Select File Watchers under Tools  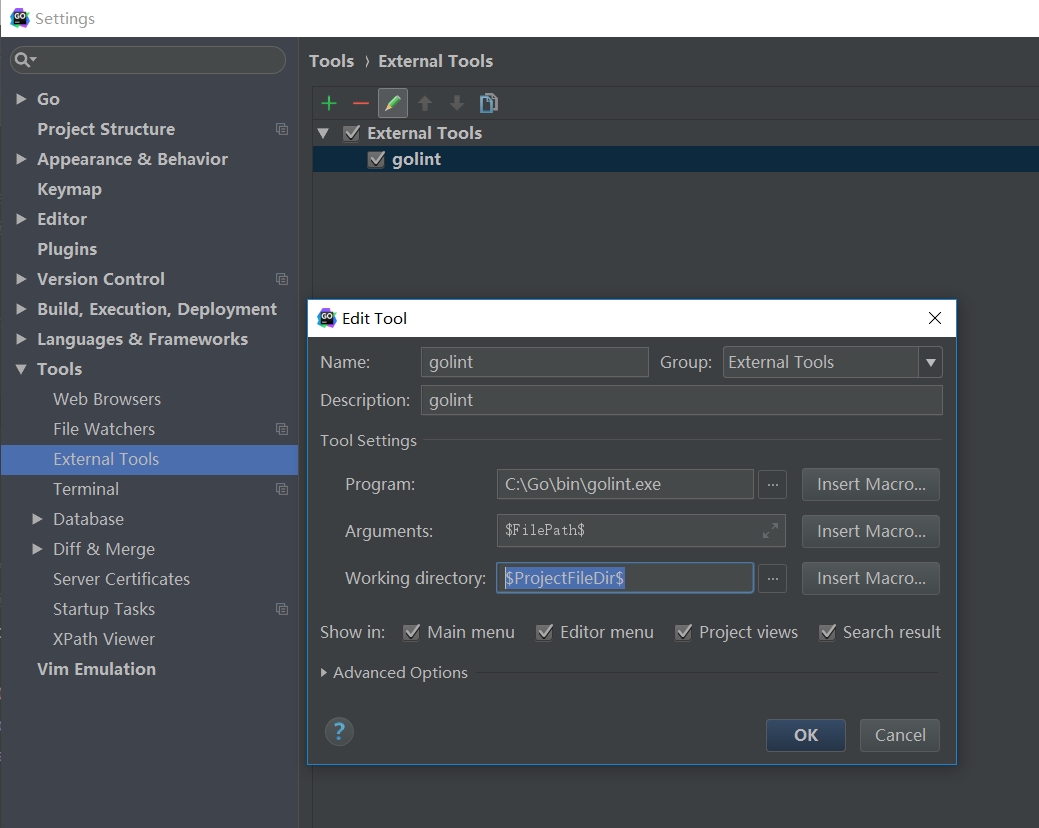click(x=104, y=429)
